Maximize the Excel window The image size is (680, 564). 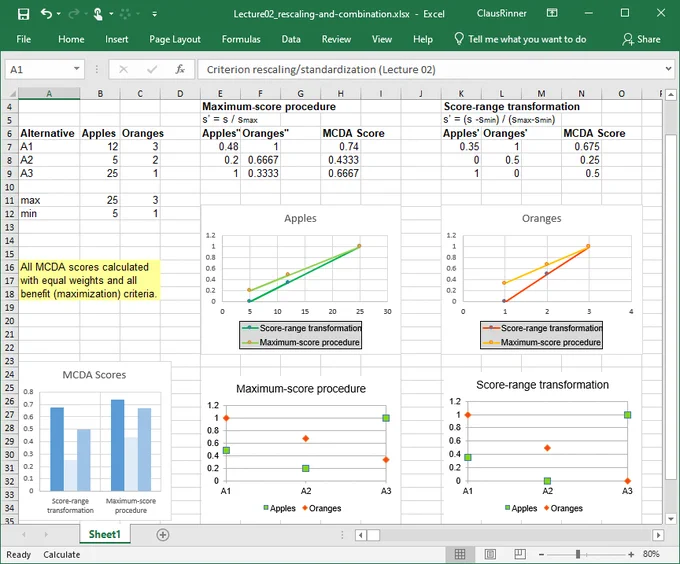coord(625,13)
